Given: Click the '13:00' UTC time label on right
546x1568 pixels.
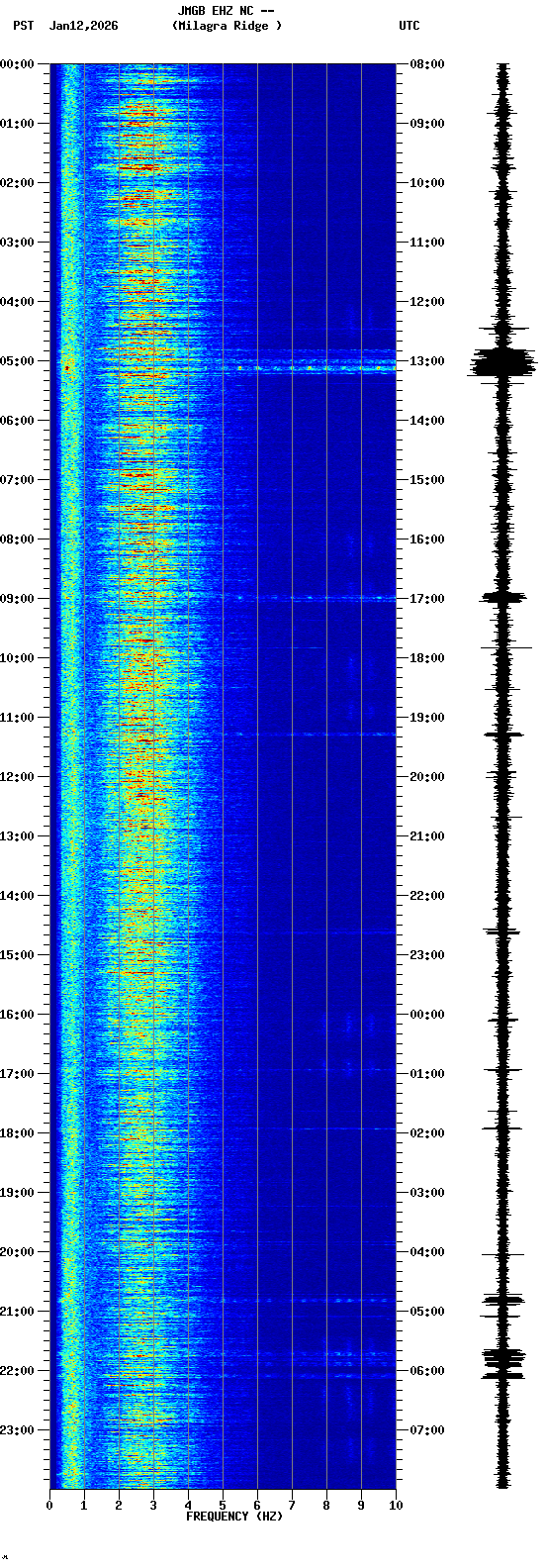Looking at the screenshot, I should tap(427, 361).
